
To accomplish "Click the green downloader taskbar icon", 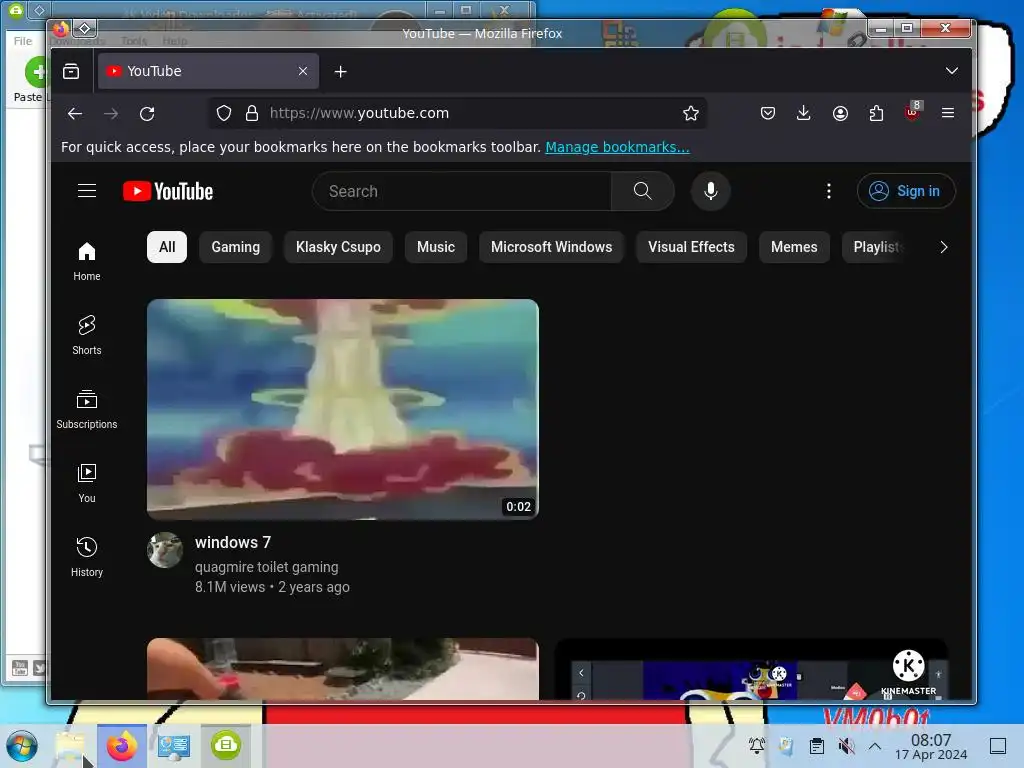I will [x=226, y=746].
